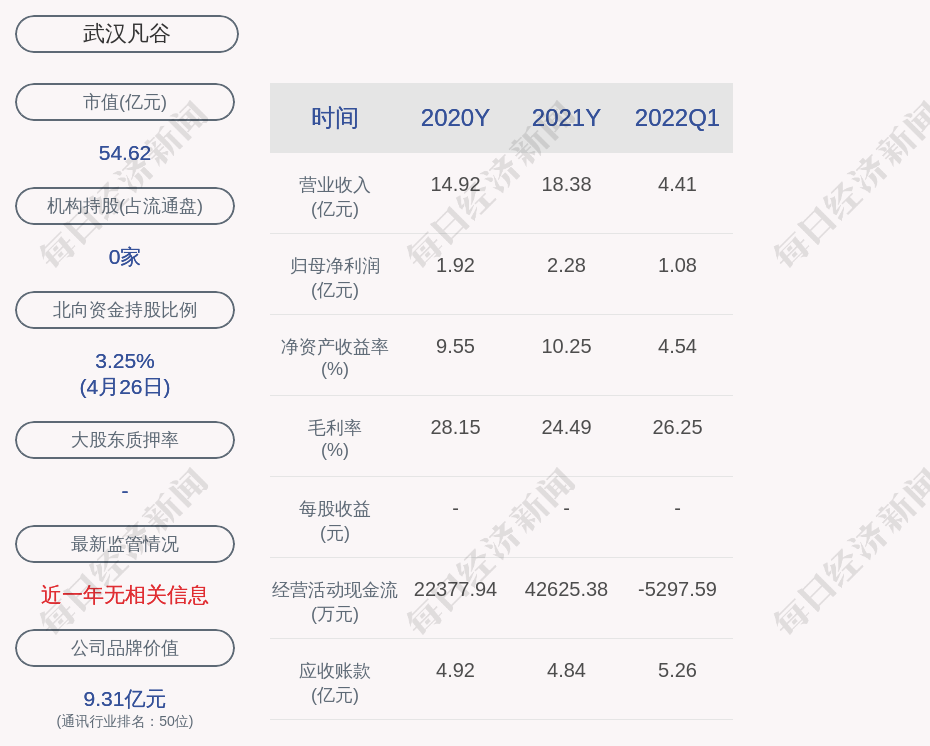Click revenue value 4.41

click(x=677, y=184)
